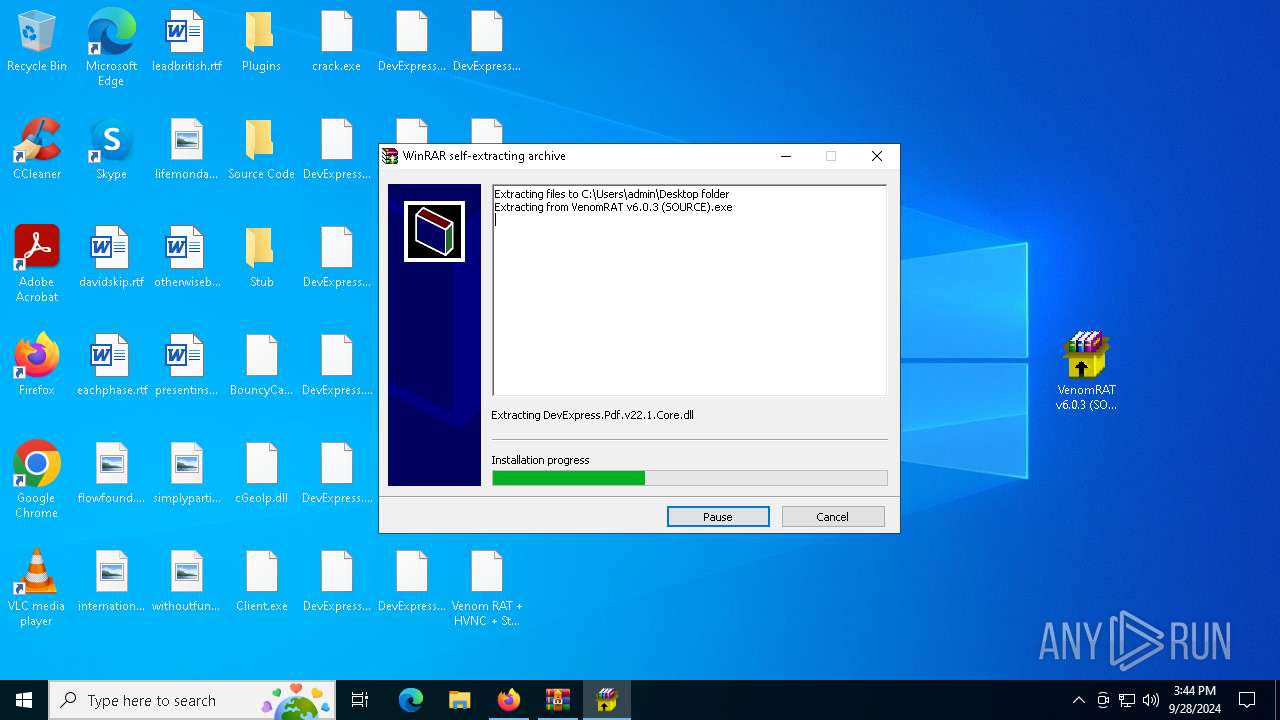
Task: Click inside the extraction log text area
Action: click(689, 290)
